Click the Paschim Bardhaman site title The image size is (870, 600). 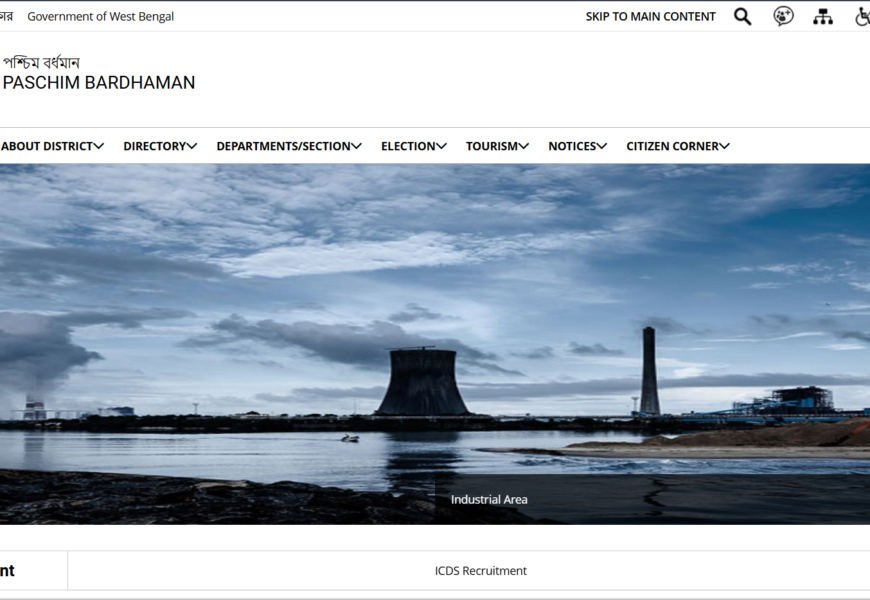click(x=99, y=83)
